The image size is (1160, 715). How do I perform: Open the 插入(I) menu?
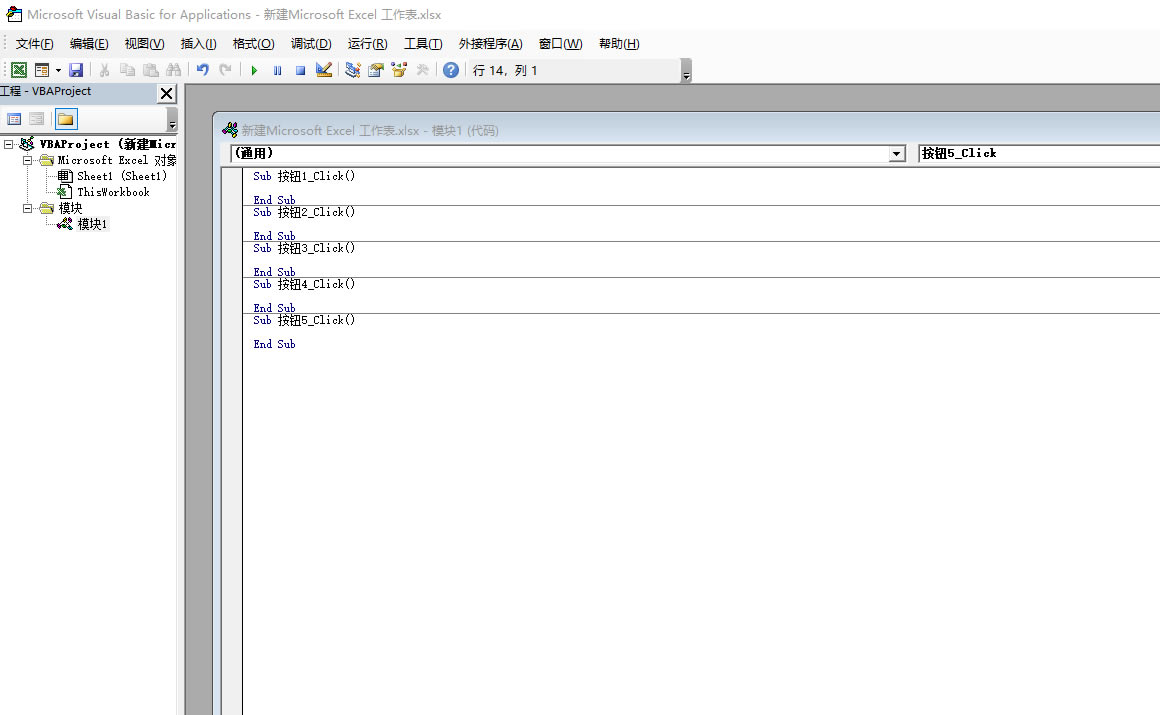[198, 44]
